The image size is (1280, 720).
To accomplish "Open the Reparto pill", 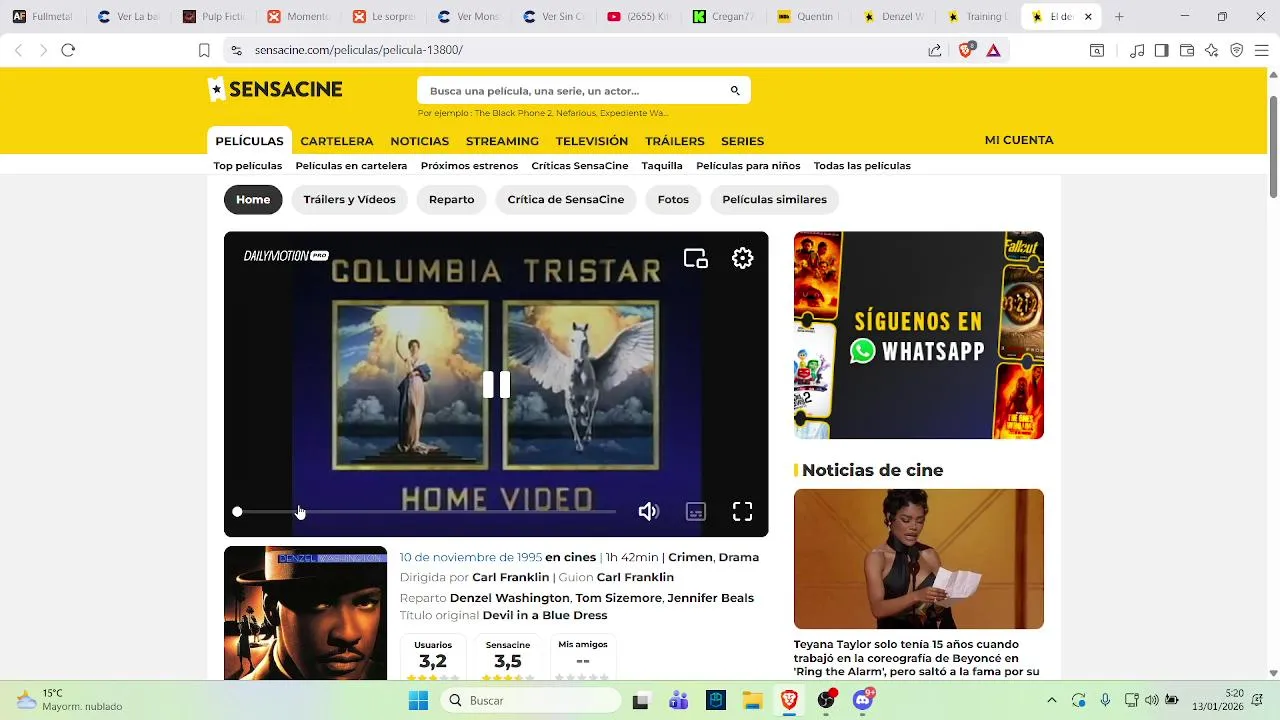I will point(452,199).
